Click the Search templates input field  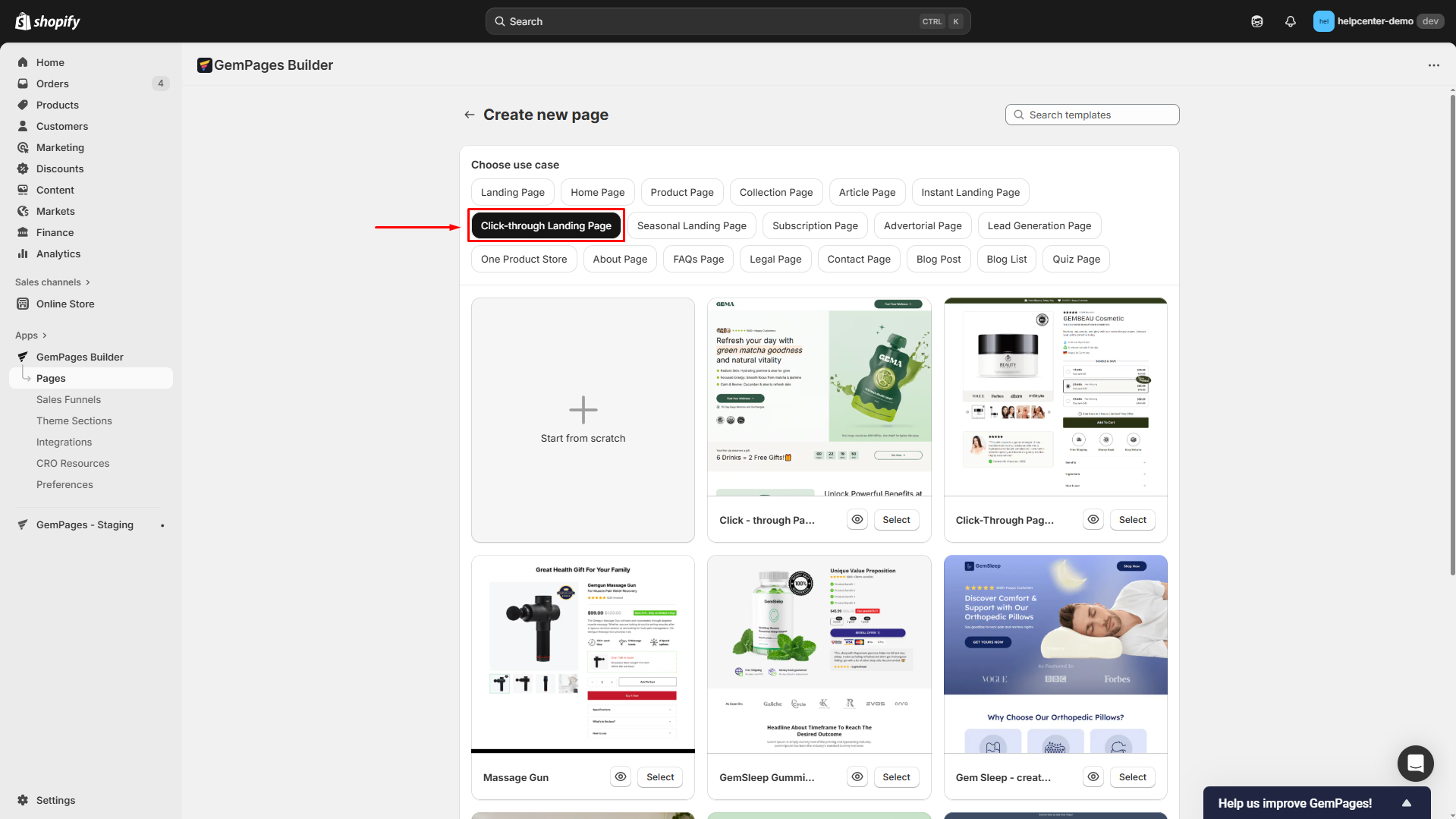pyautogui.click(x=1092, y=115)
